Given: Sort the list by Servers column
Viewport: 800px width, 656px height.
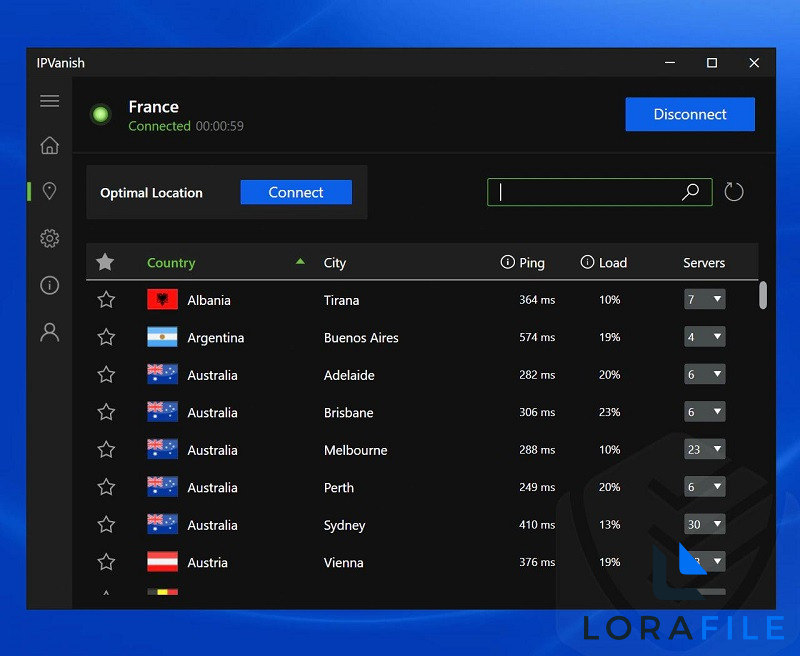Looking at the screenshot, I should pos(704,263).
